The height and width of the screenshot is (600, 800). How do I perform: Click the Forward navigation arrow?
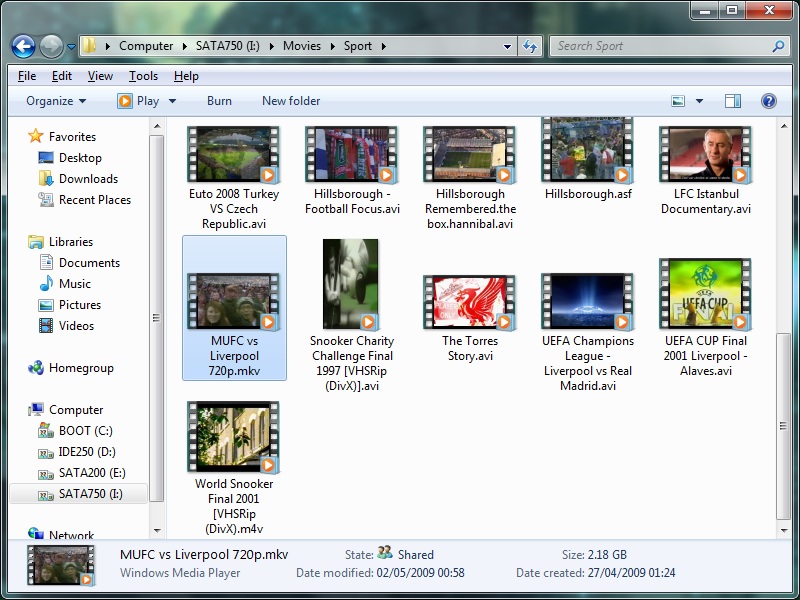[51, 46]
